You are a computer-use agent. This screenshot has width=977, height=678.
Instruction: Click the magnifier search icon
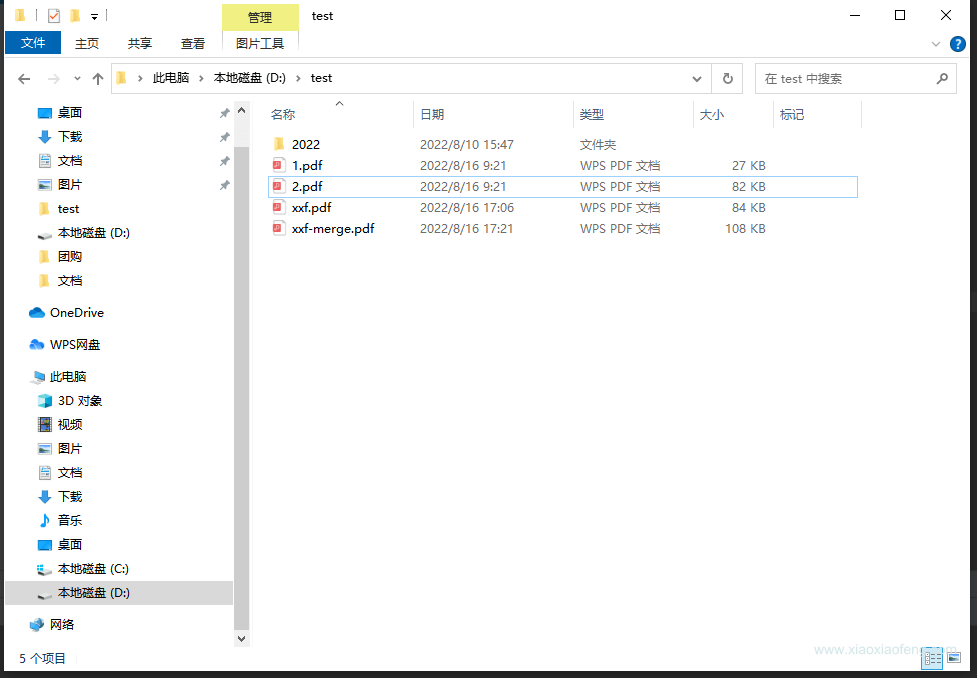tap(942, 79)
